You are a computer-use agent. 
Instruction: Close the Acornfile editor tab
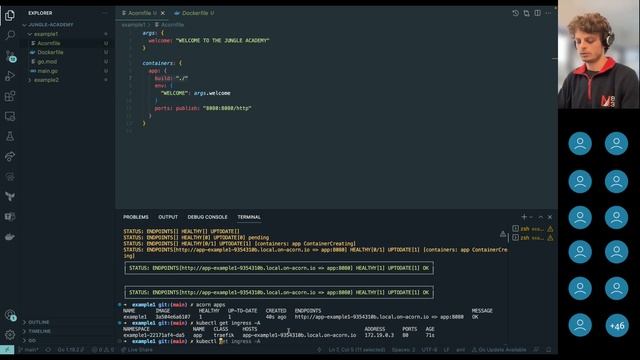[163, 13]
